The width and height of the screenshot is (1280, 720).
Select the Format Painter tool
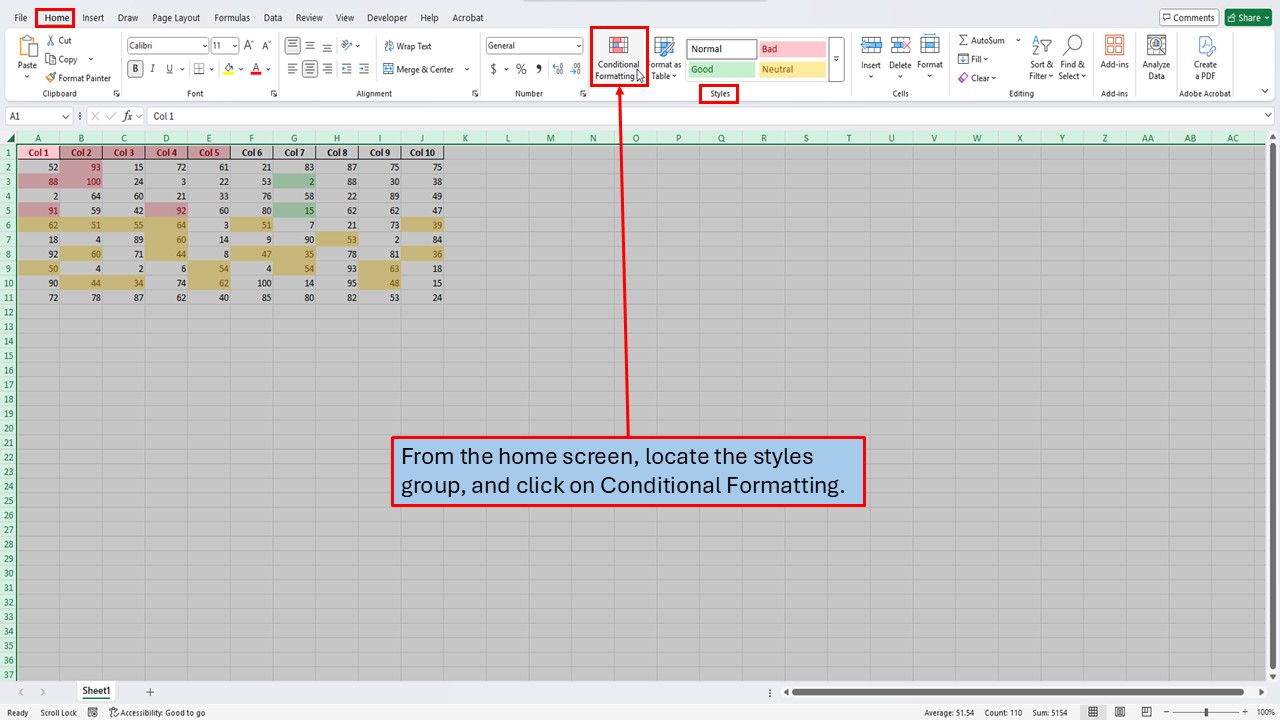[78, 77]
